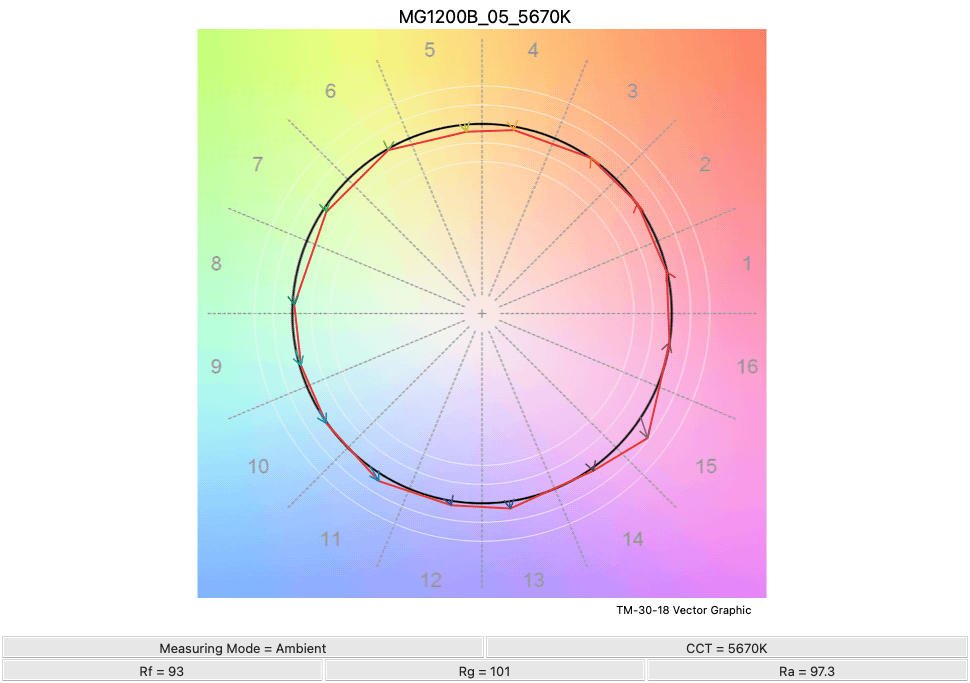Click hue bin label 8
The width and height of the screenshot is (970, 683).
(x=216, y=264)
